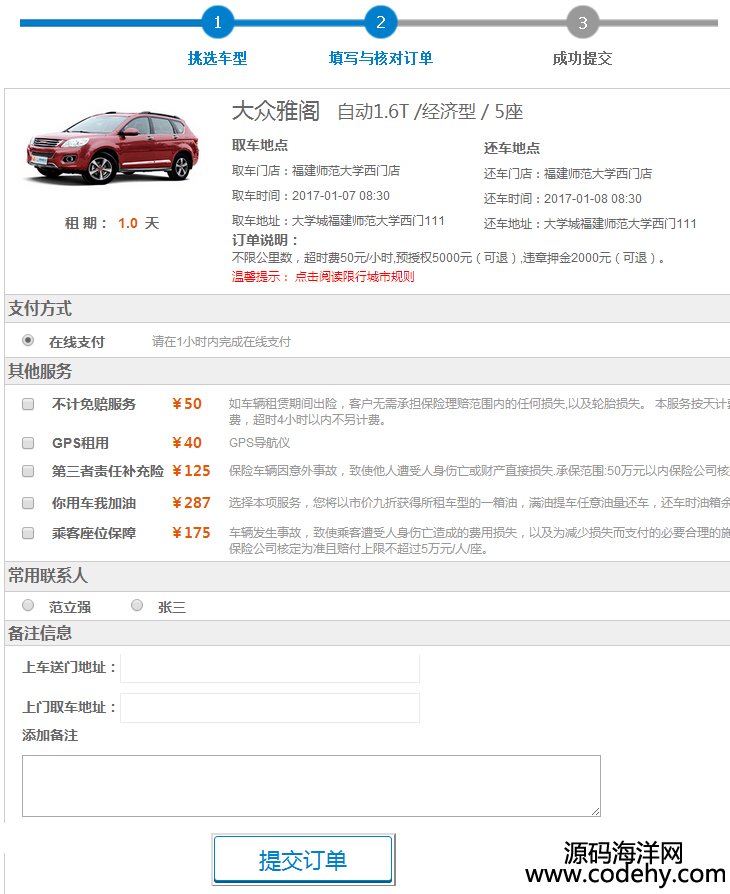The width and height of the screenshot is (730, 894).
Task: Toggle 你用车我加油 checkbox
Action: [28, 503]
